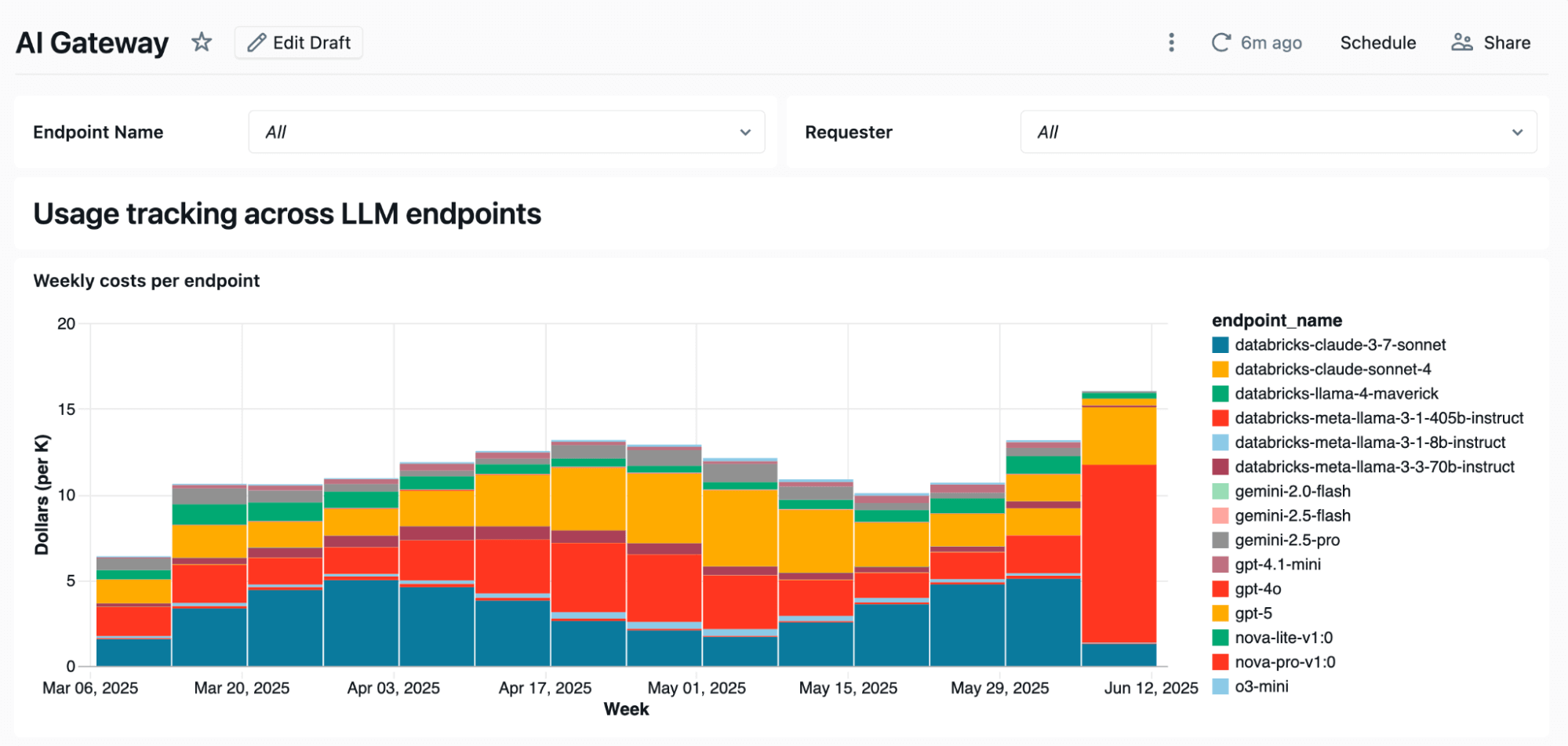Click the pencil icon in Edit Draft
1568x746 pixels.
pos(256,42)
